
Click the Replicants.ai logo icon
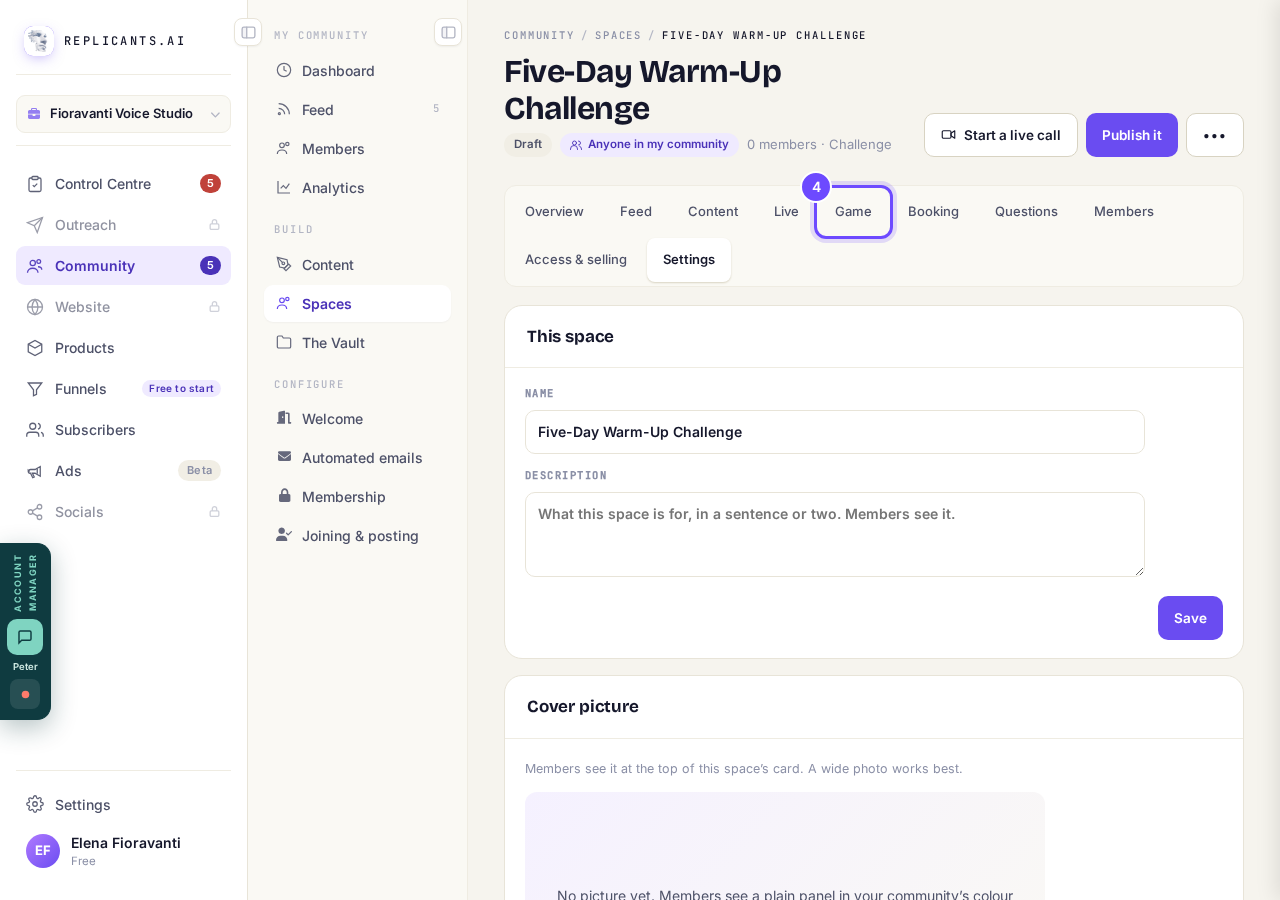pyautogui.click(x=39, y=41)
